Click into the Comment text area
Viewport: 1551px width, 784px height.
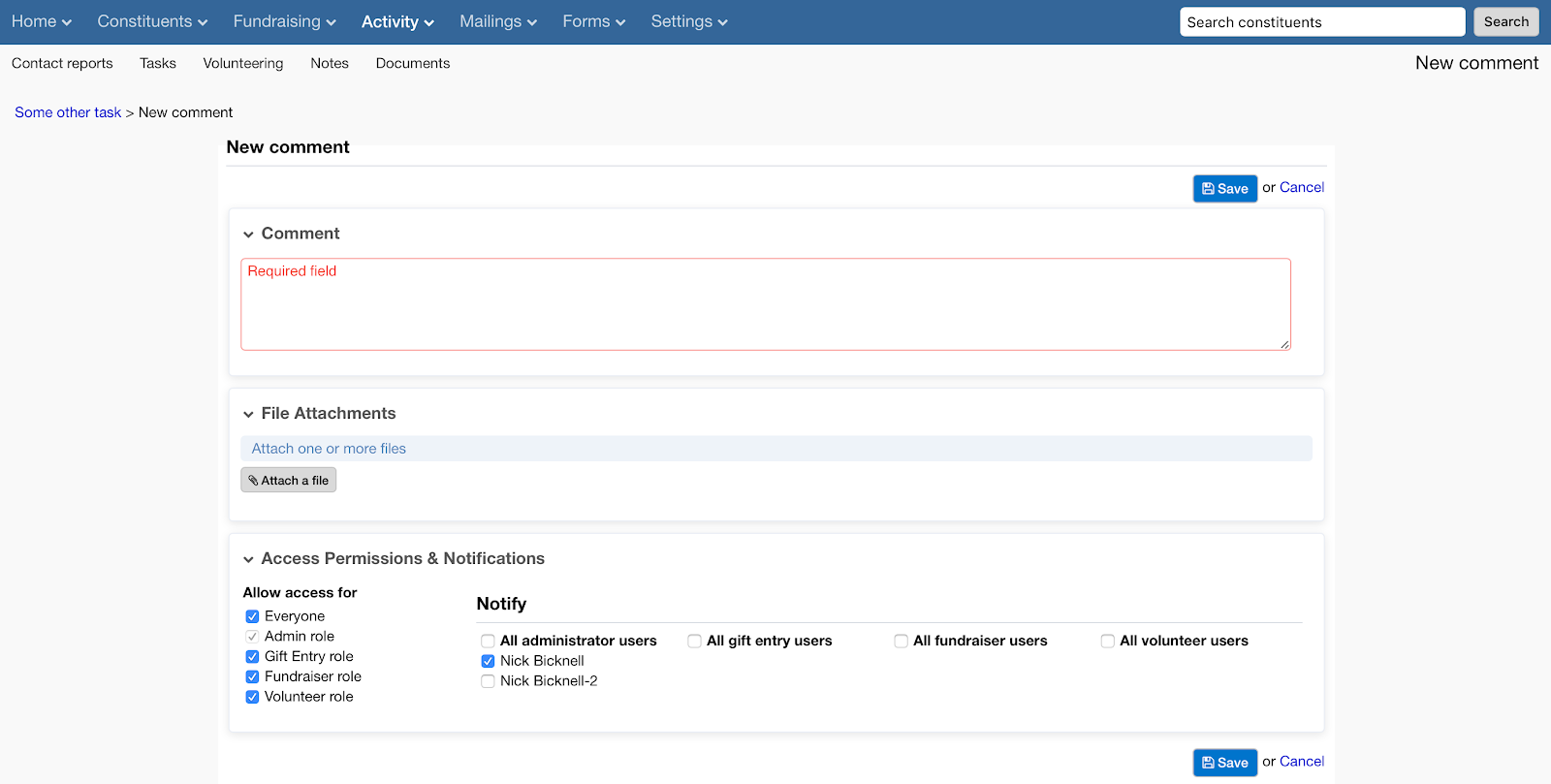(765, 304)
